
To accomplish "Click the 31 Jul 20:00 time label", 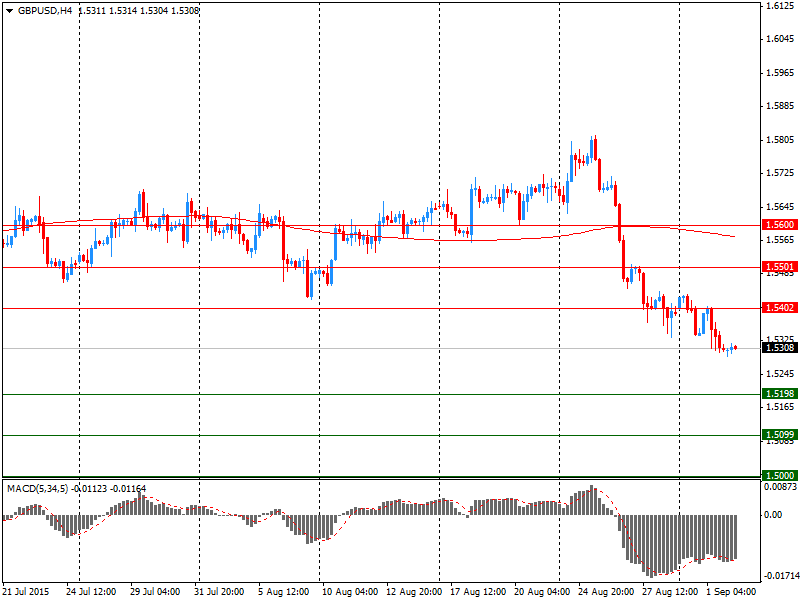I will [219, 592].
